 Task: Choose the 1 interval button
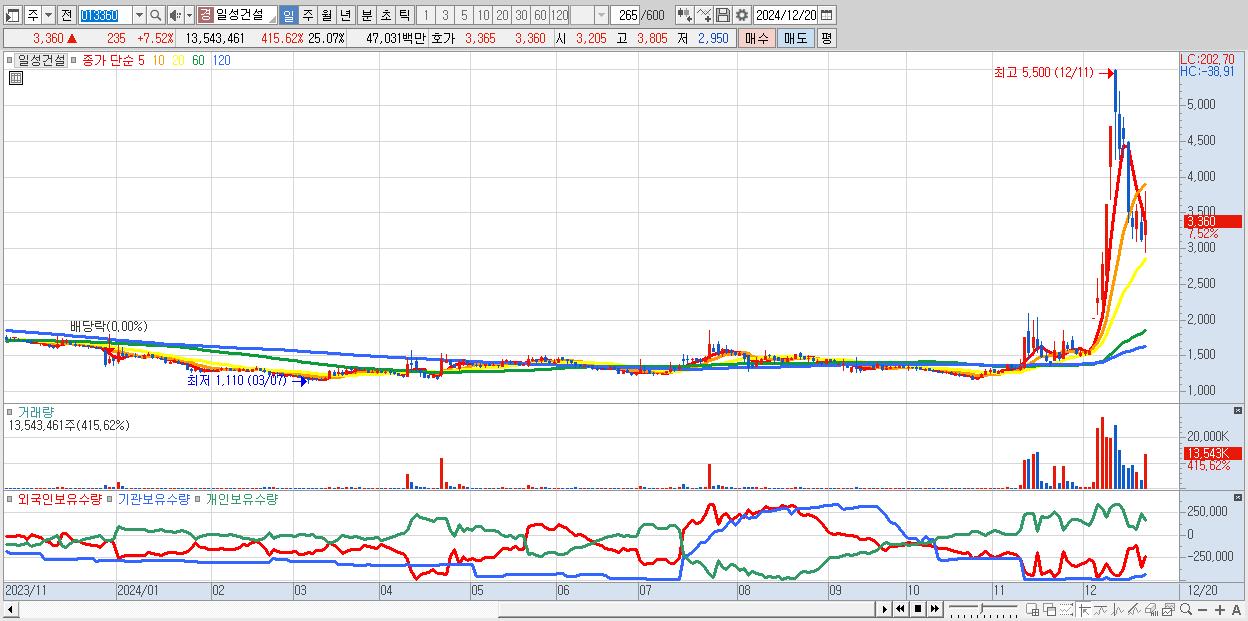(x=425, y=15)
